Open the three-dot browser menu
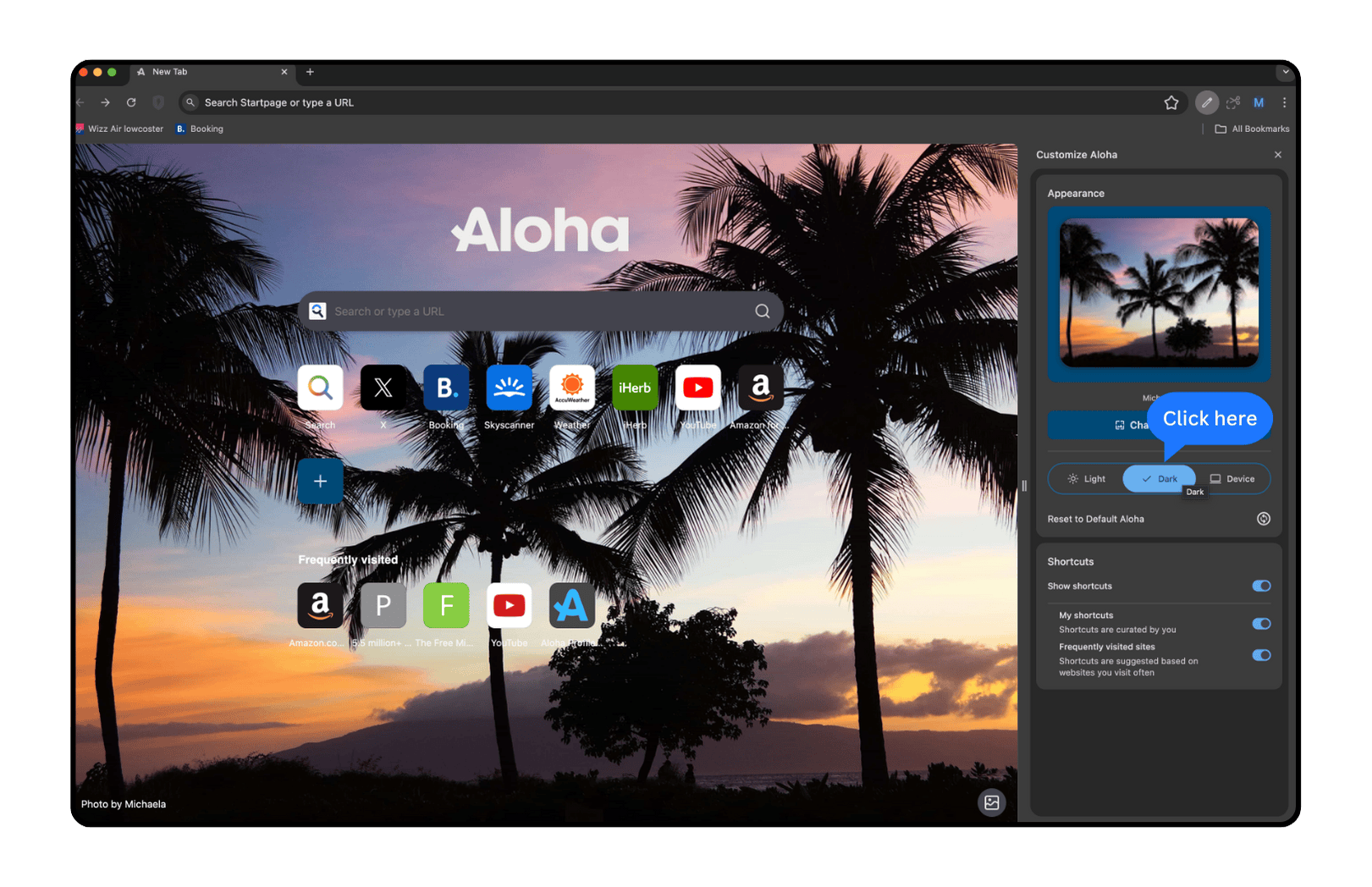1372x887 pixels. tap(1284, 102)
